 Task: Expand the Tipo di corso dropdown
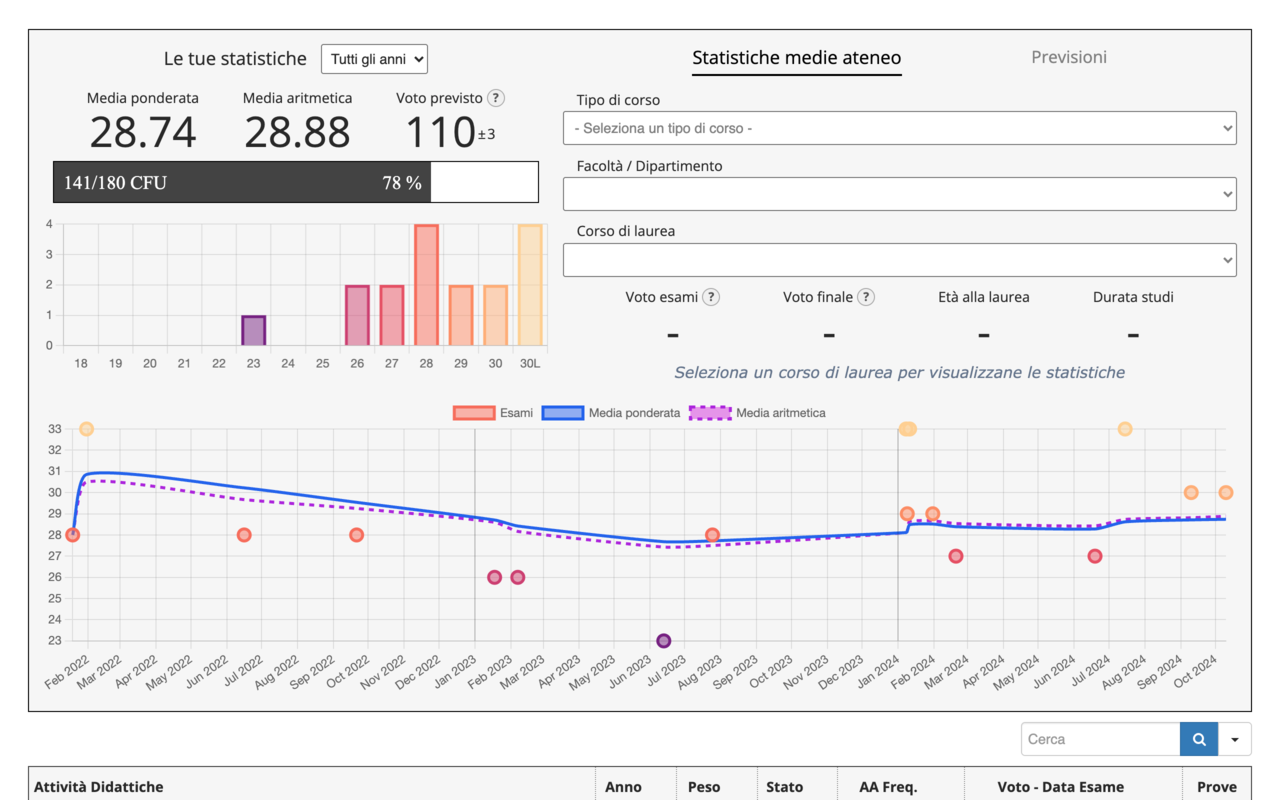click(899, 128)
